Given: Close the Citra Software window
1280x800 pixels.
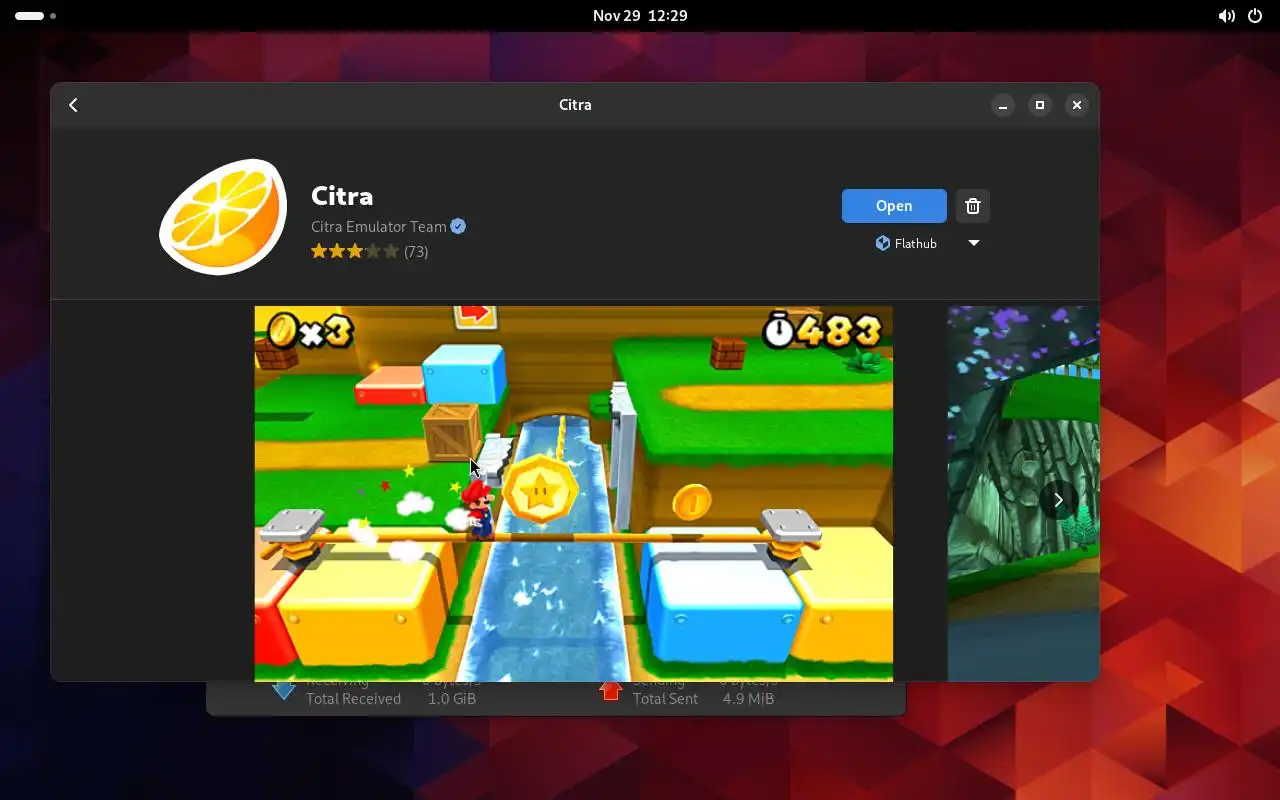Looking at the screenshot, I should point(1077,105).
